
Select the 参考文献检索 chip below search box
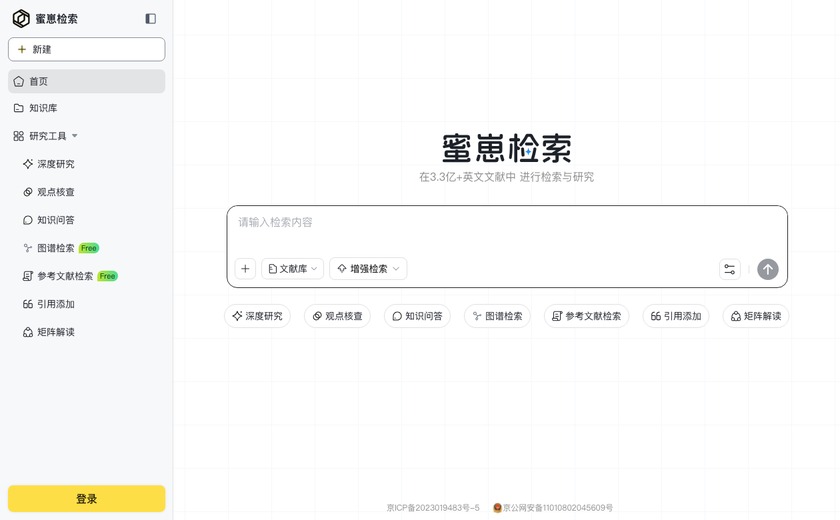coord(587,316)
